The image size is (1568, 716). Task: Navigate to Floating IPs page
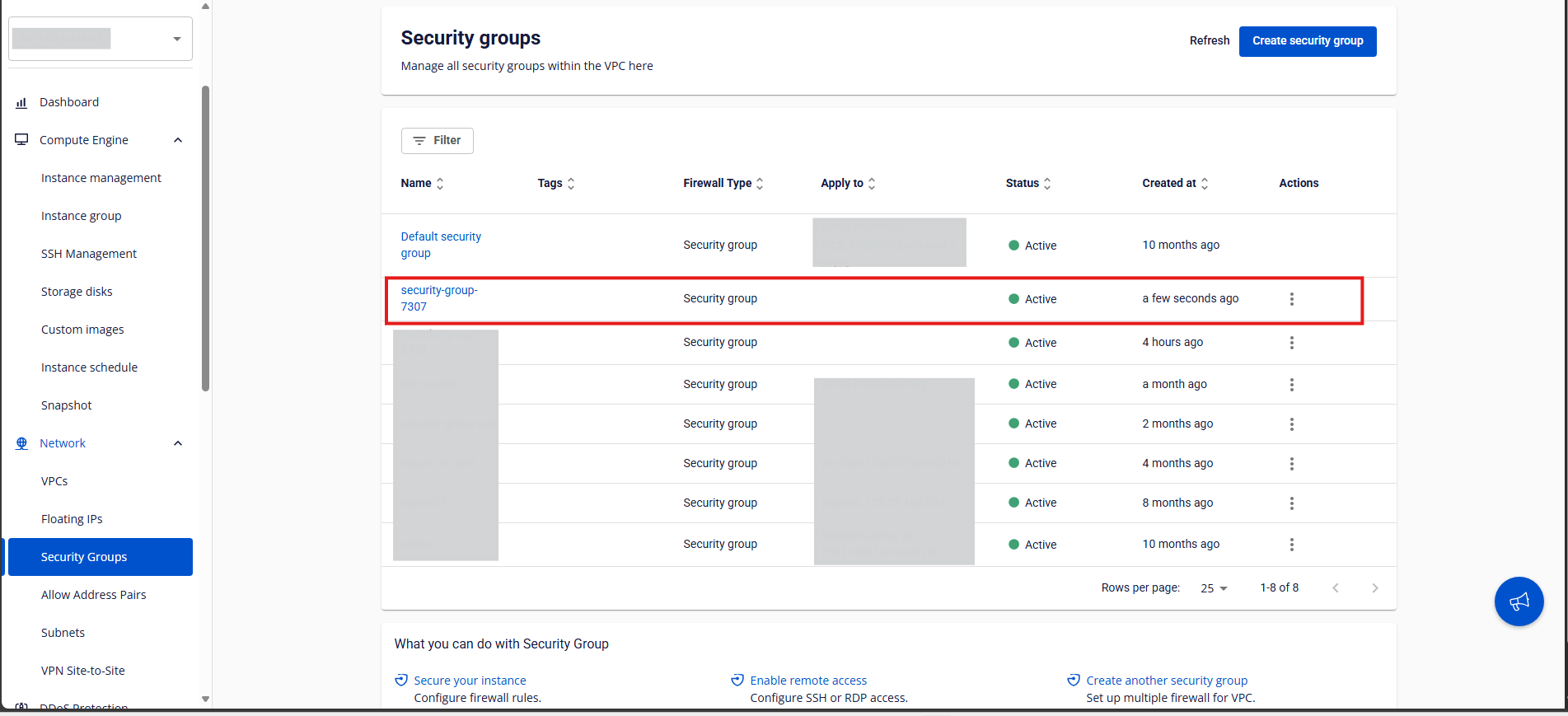click(x=72, y=519)
